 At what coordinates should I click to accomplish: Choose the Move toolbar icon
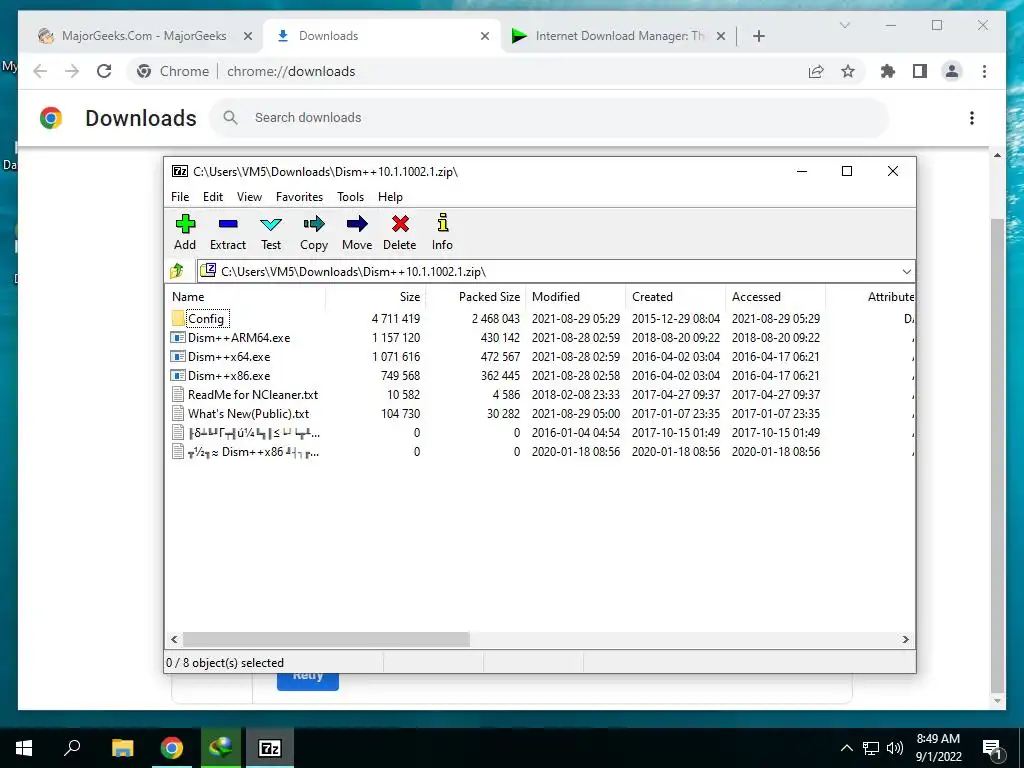(x=357, y=225)
